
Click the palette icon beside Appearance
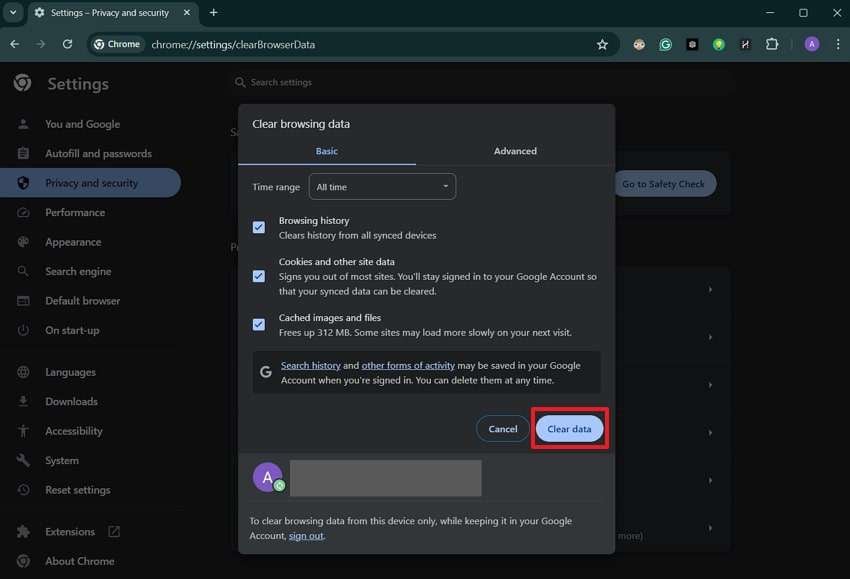23,242
